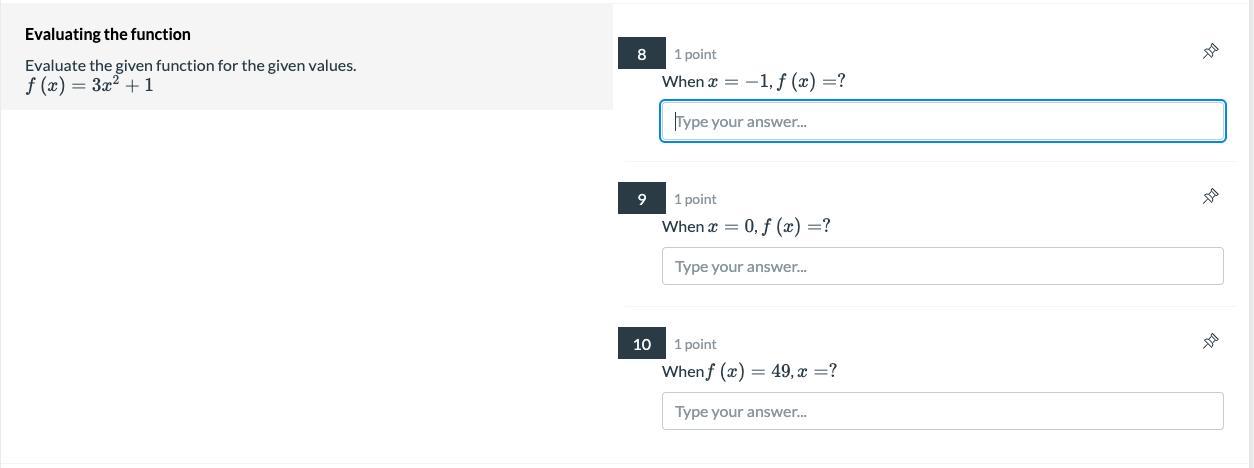Select the question 9 number badge
Image resolution: width=1254 pixels, height=468 pixels.
pyautogui.click(x=641, y=199)
